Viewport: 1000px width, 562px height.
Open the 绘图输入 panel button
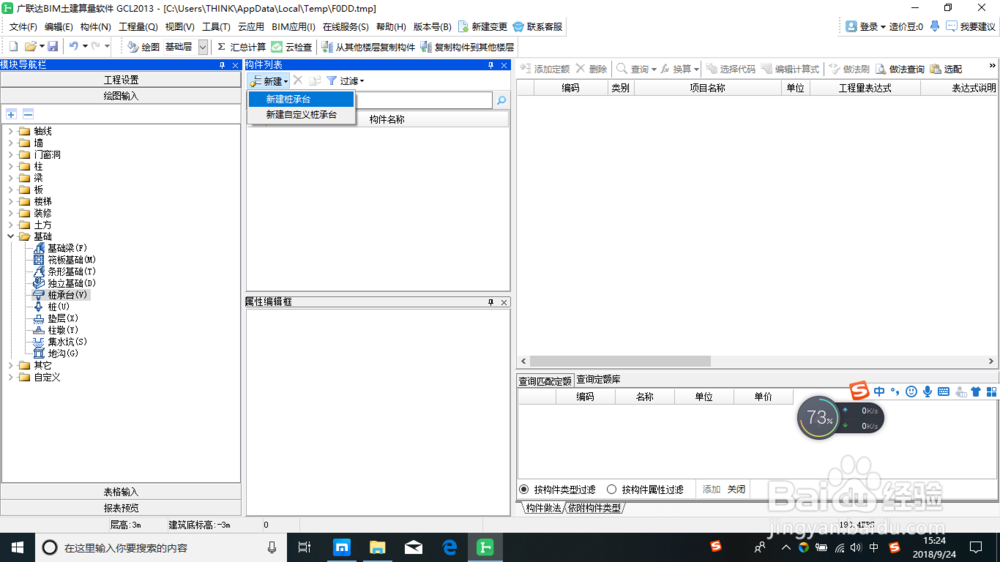point(121,96)
